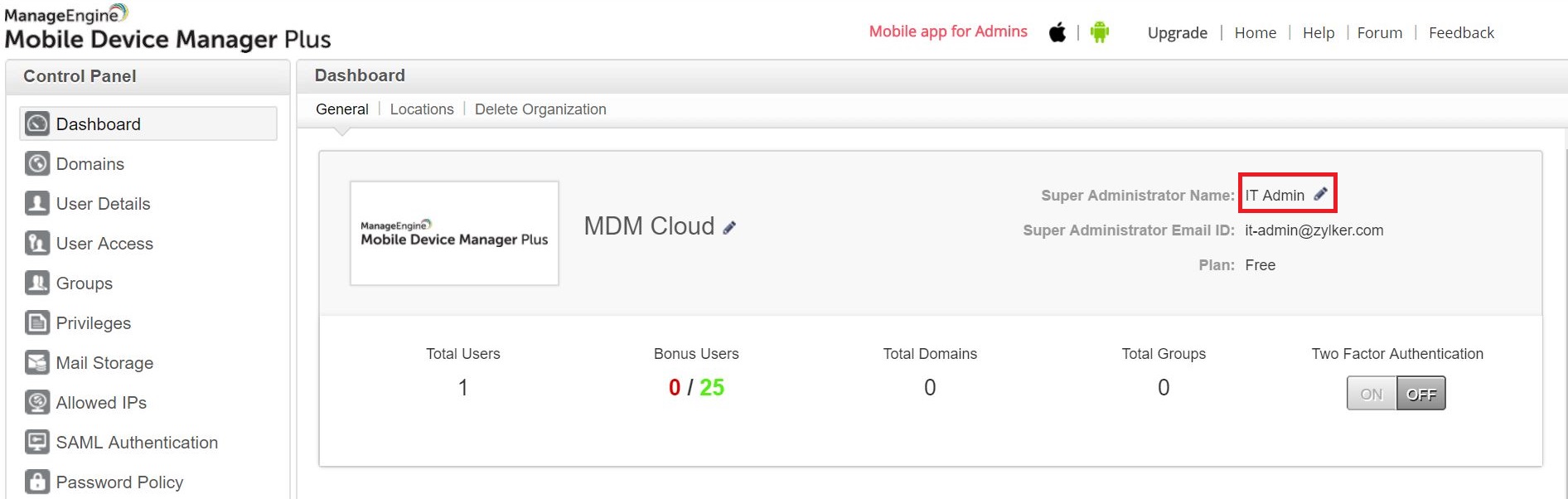Image resolution: width=1568 pixels, height=499 pixels.
Task: Go to Home link in header
Action: click(1255, 33)
